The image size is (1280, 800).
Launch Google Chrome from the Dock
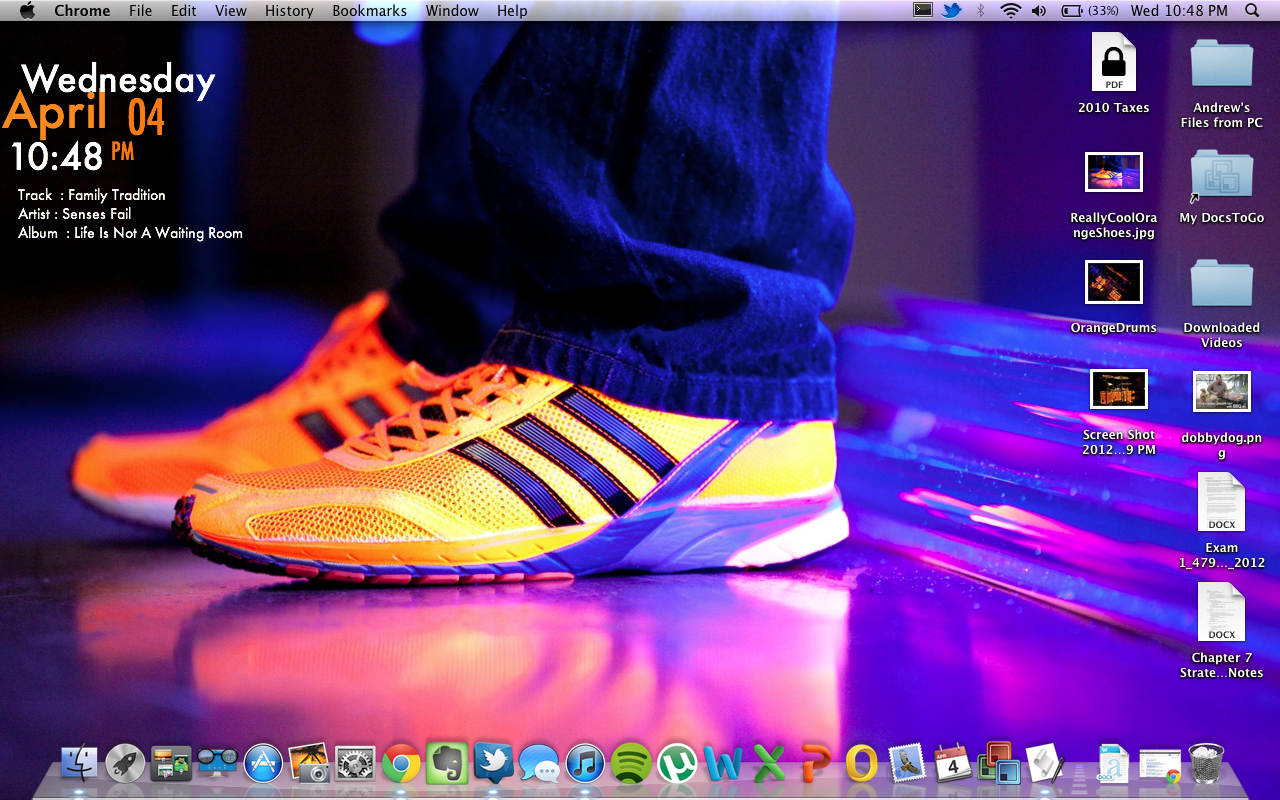[401, 764]
